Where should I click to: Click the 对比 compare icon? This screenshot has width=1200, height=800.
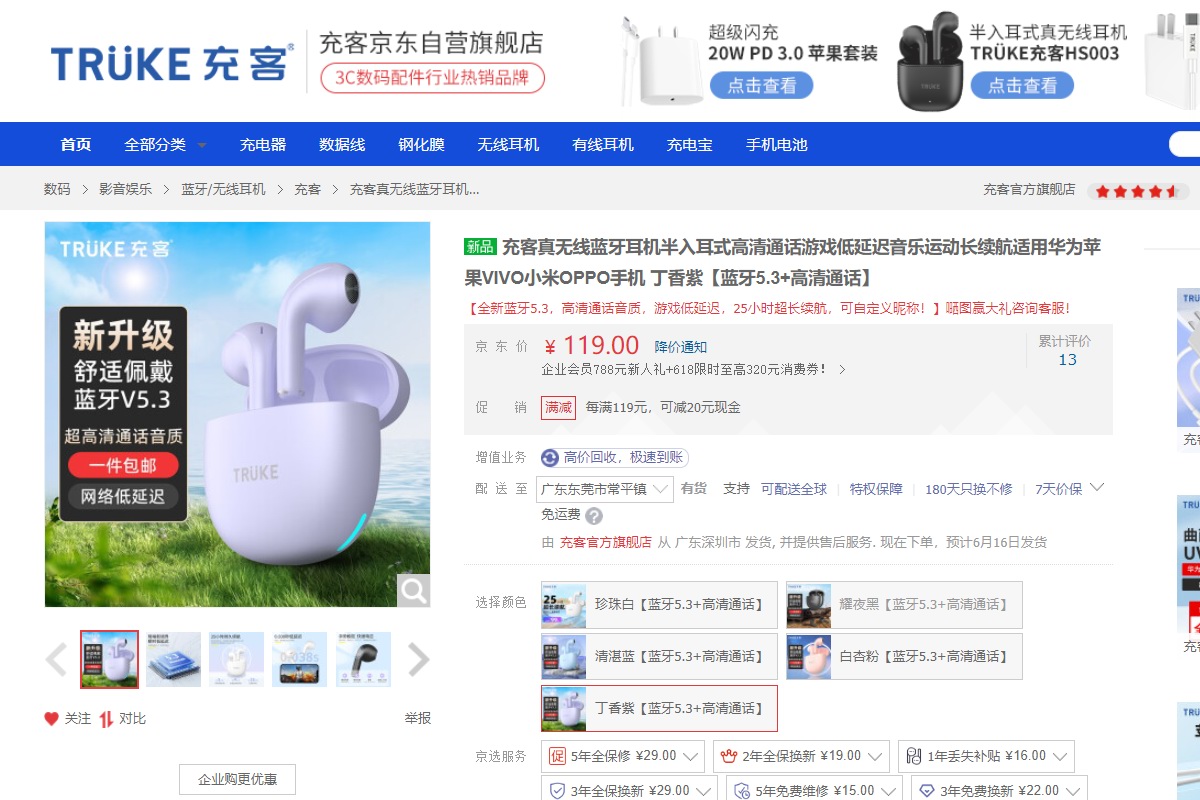click(106, 718)
